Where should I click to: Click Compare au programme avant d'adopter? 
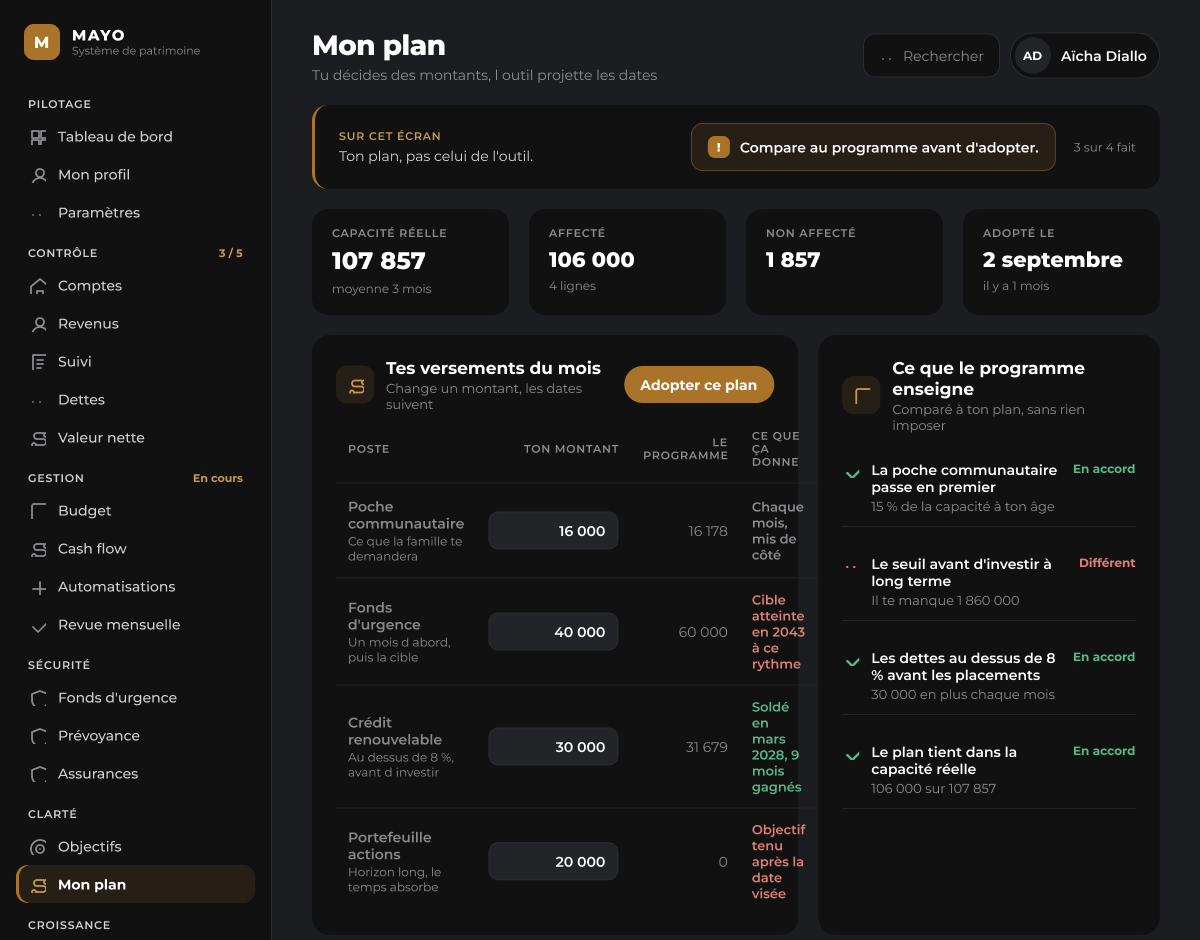[x=873, y=147]
